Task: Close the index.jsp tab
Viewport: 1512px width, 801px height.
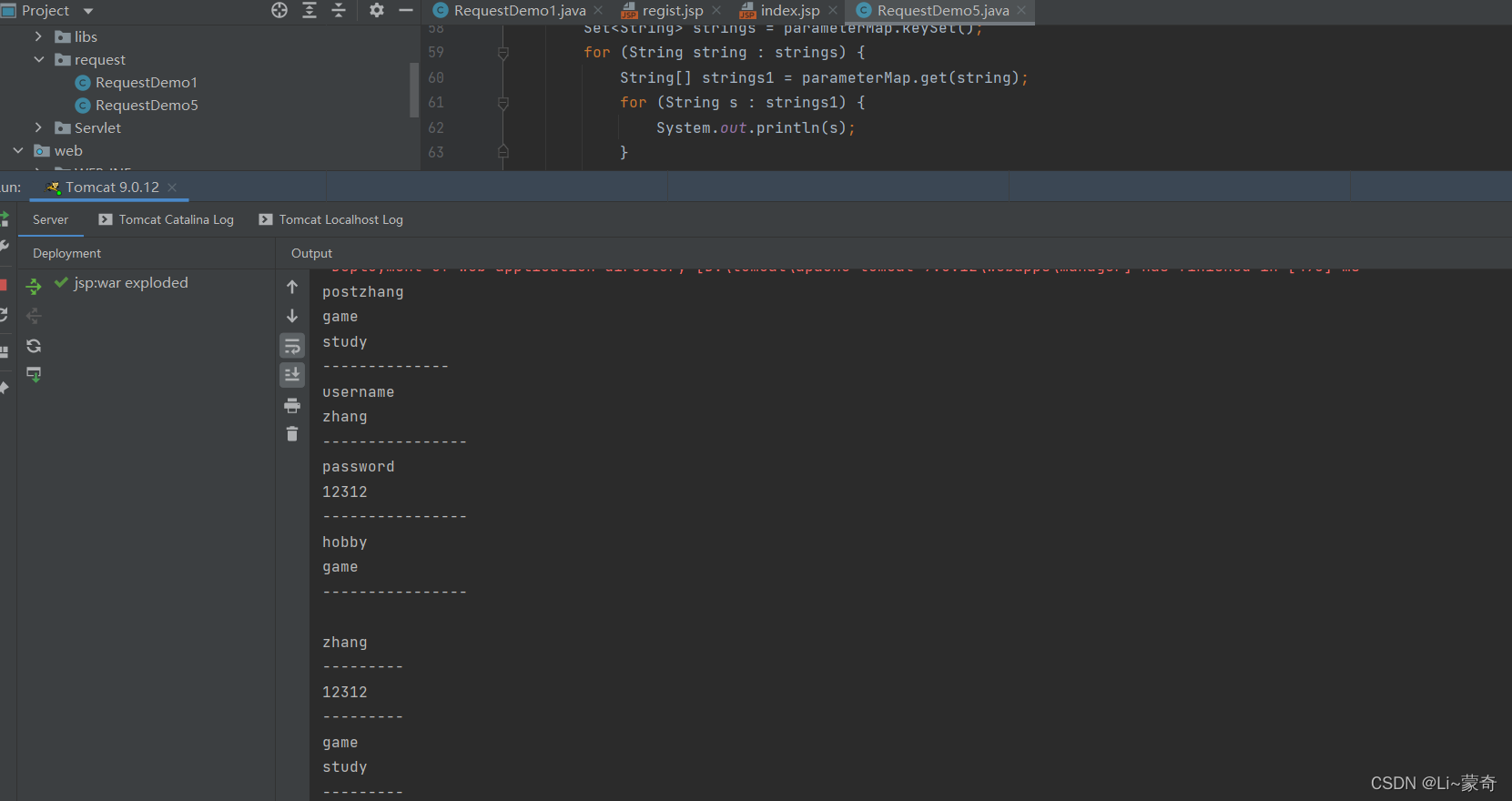Action: pos(833,10)
